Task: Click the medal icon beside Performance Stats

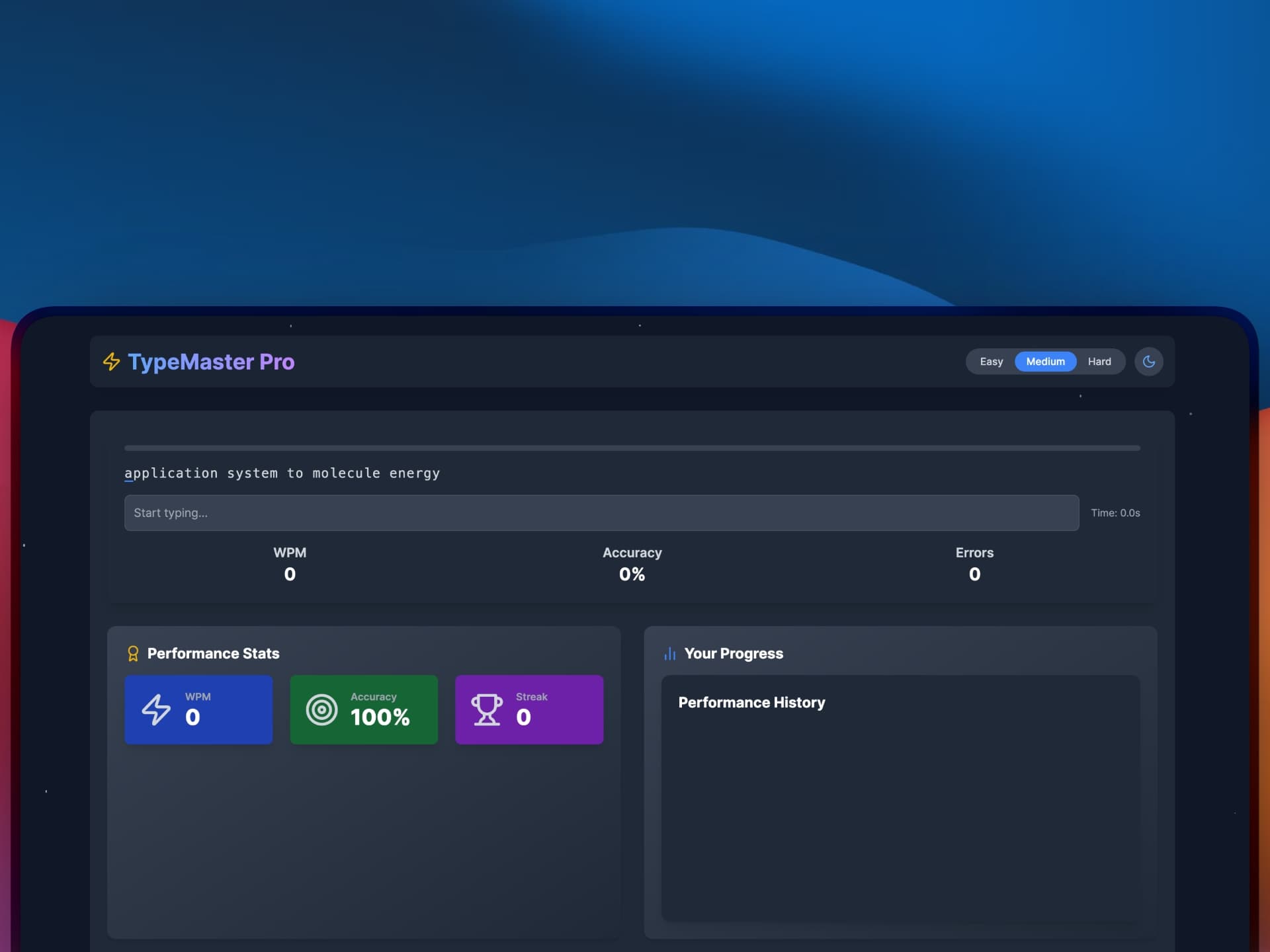Action: (x=133, y=654)
